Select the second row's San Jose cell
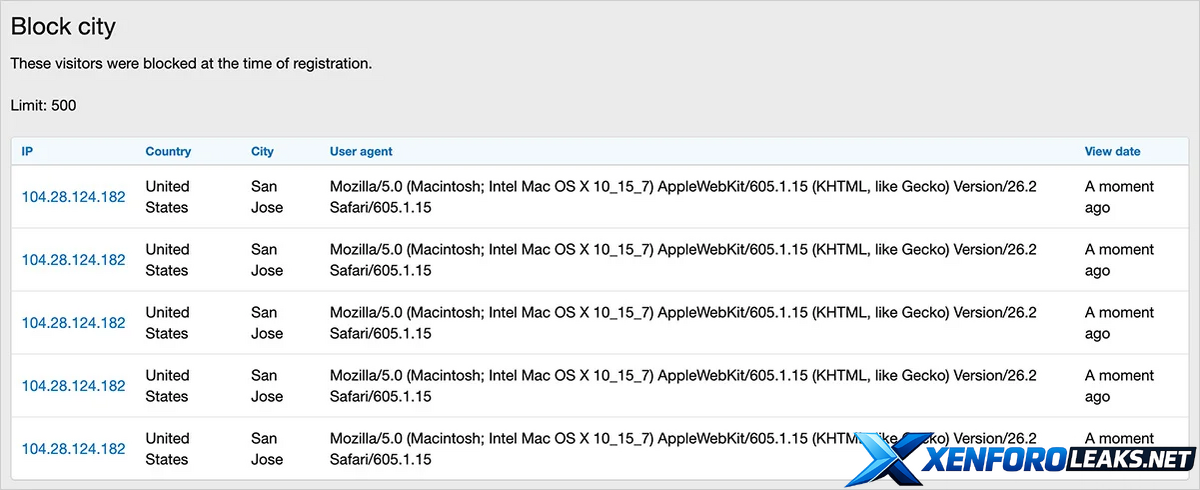The height and width of the screenshot is (490, 1200). coord(267,260)
